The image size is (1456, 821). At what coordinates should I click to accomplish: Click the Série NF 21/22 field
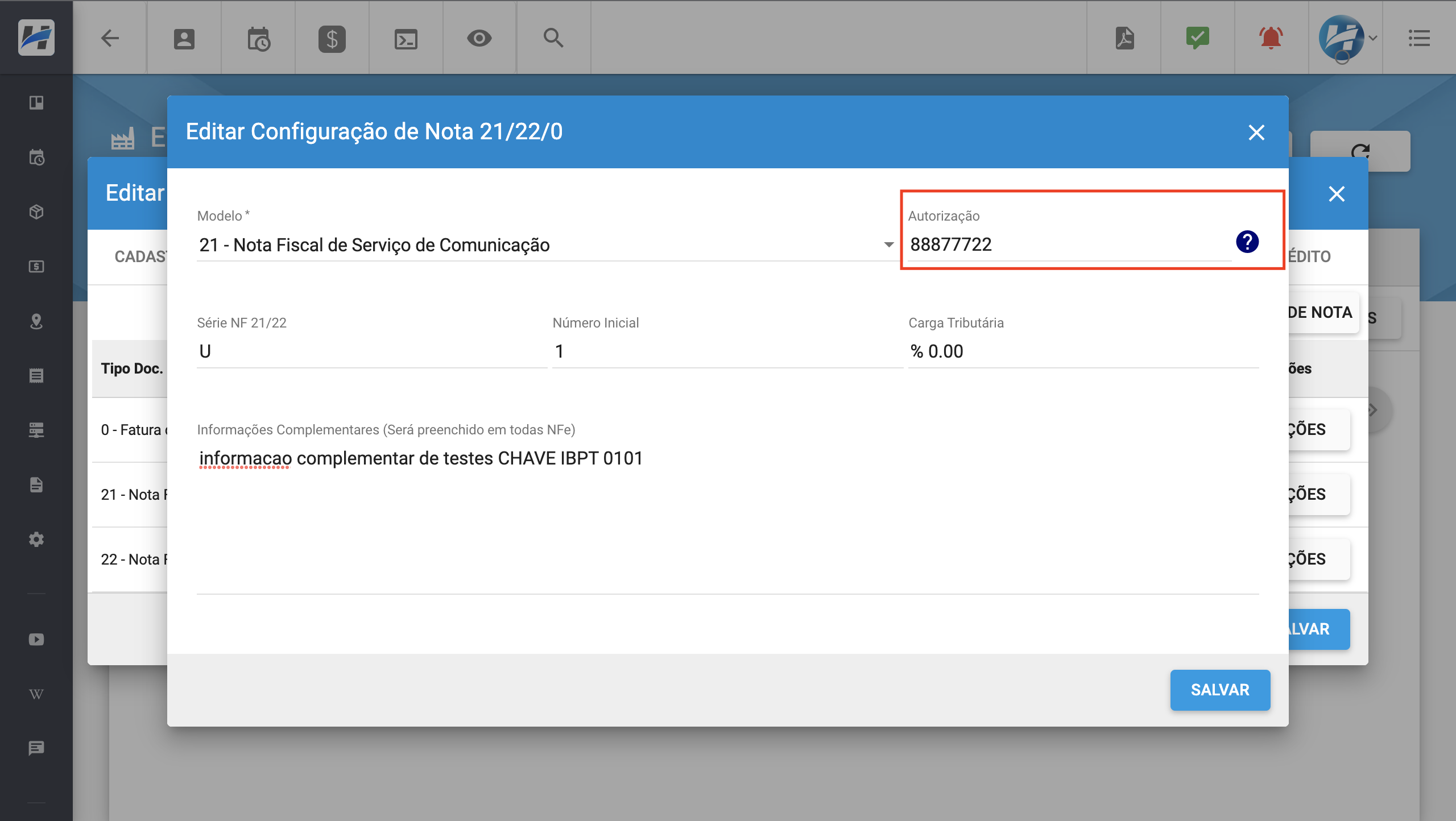pyautogui.click(x=372, y=351)
